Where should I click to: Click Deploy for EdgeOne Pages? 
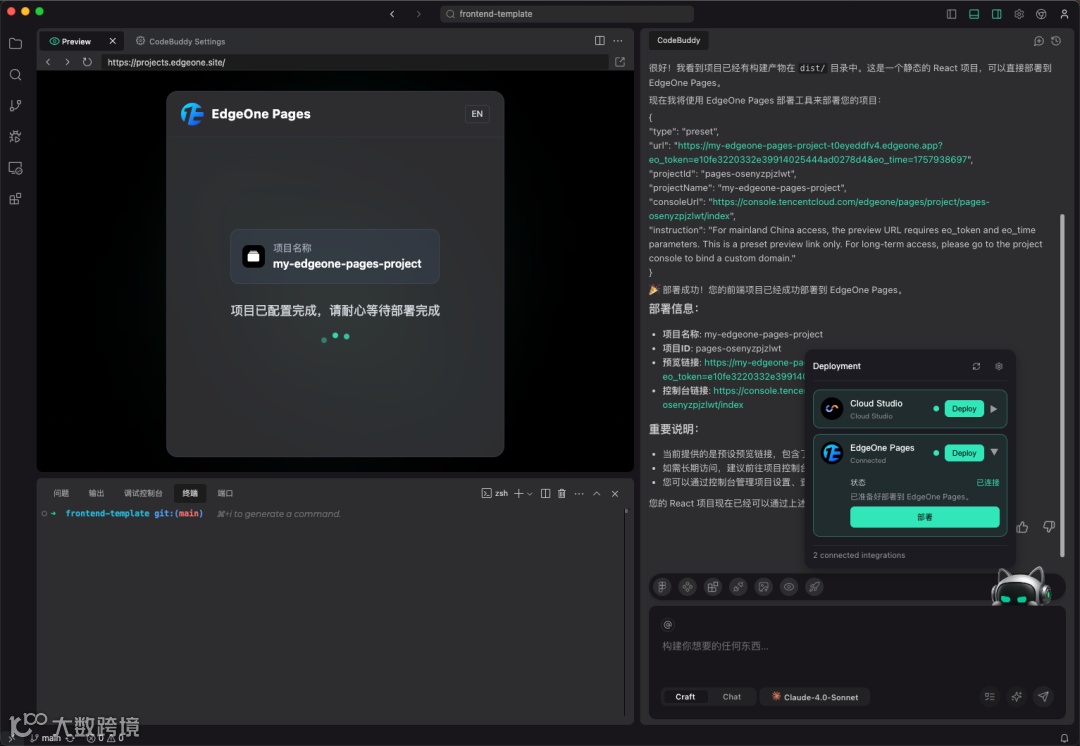(x=964, y=453)
